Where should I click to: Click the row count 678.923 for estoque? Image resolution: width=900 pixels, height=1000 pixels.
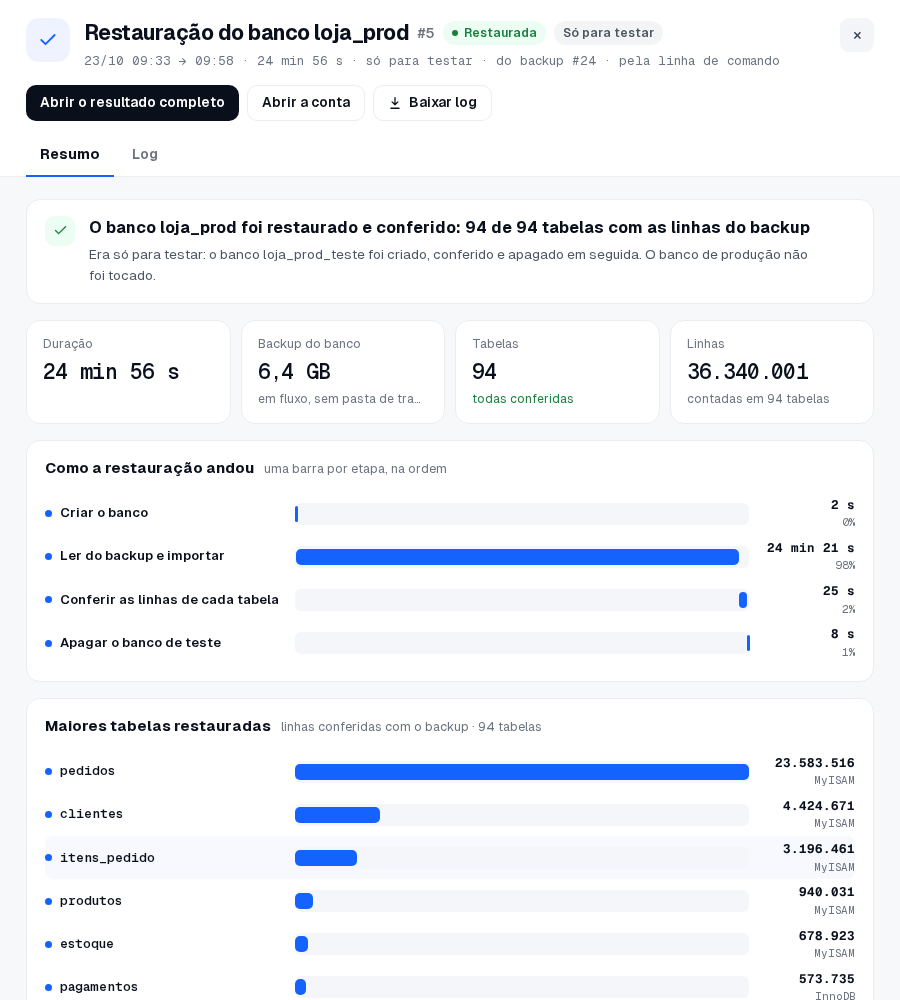coord(826,936)
